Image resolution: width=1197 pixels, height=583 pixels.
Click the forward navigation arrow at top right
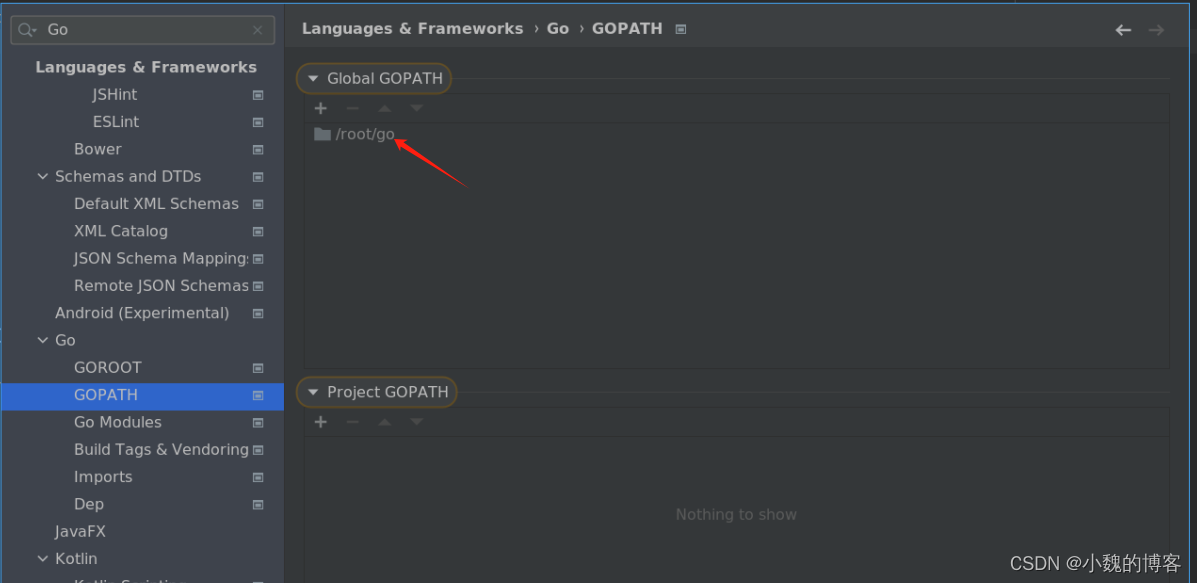click(1157, 29)
